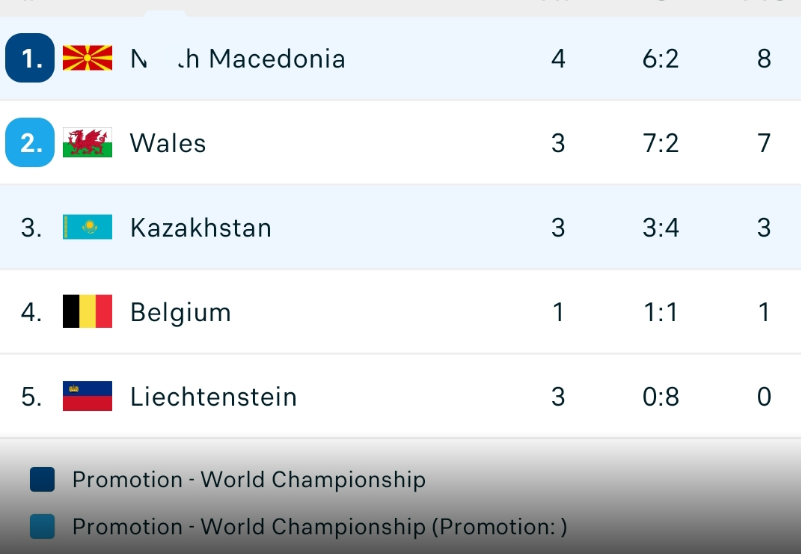Image resolution: width=801 pixels, height=554 pixels.
Task: Open the North Macedonia team page
Action: click(x=238, y=59)
